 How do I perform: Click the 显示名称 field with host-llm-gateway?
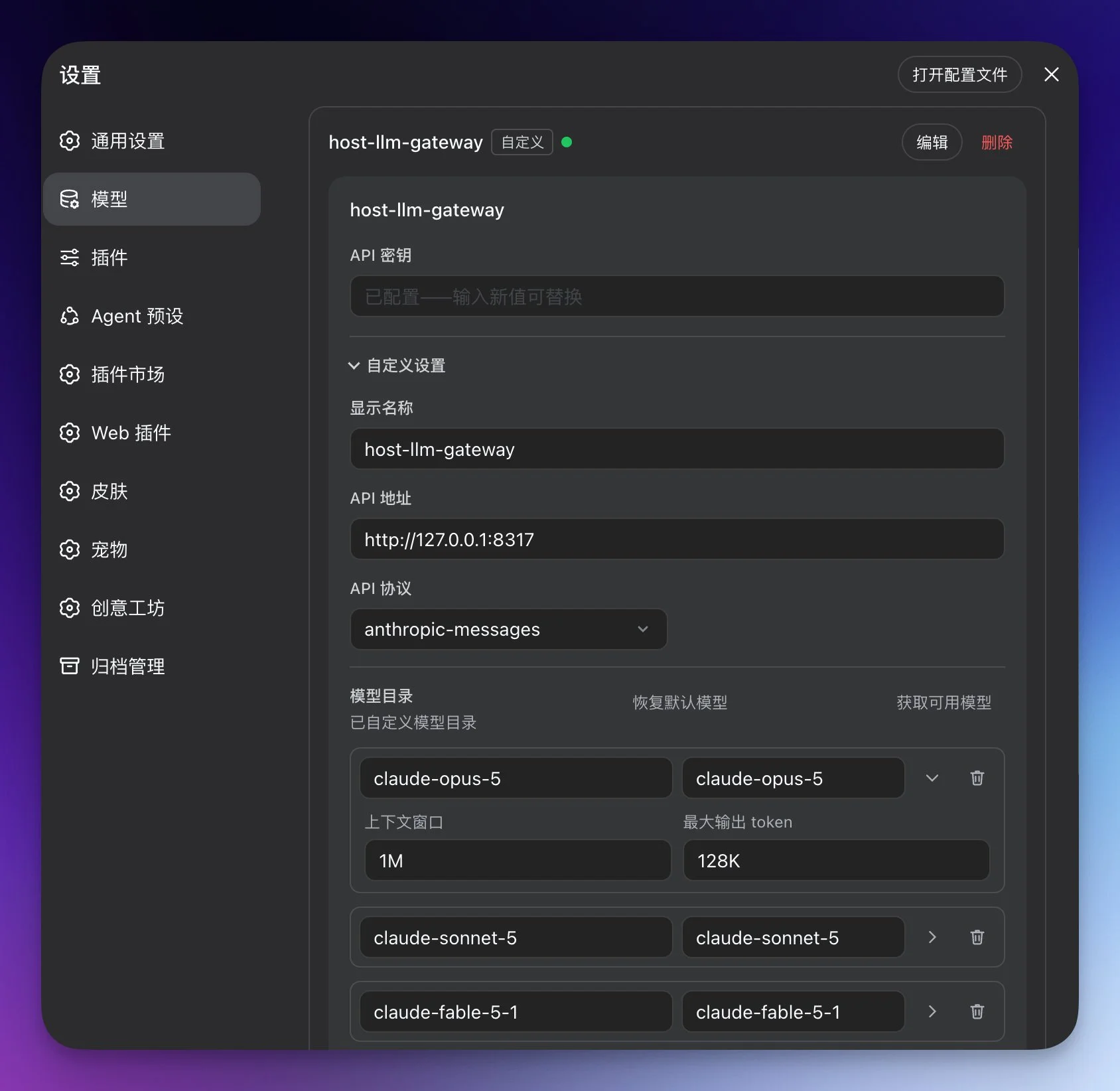click(677, 449)
